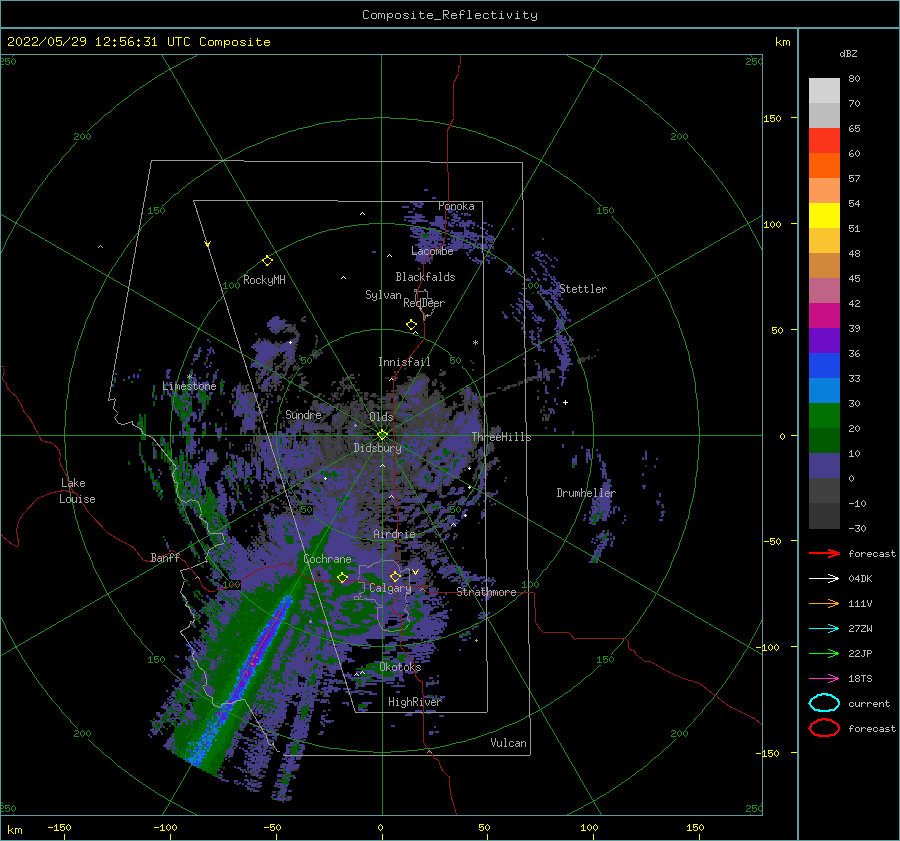Click the Didsbury city label
This screenshot has width=900, height=841.
377,448
